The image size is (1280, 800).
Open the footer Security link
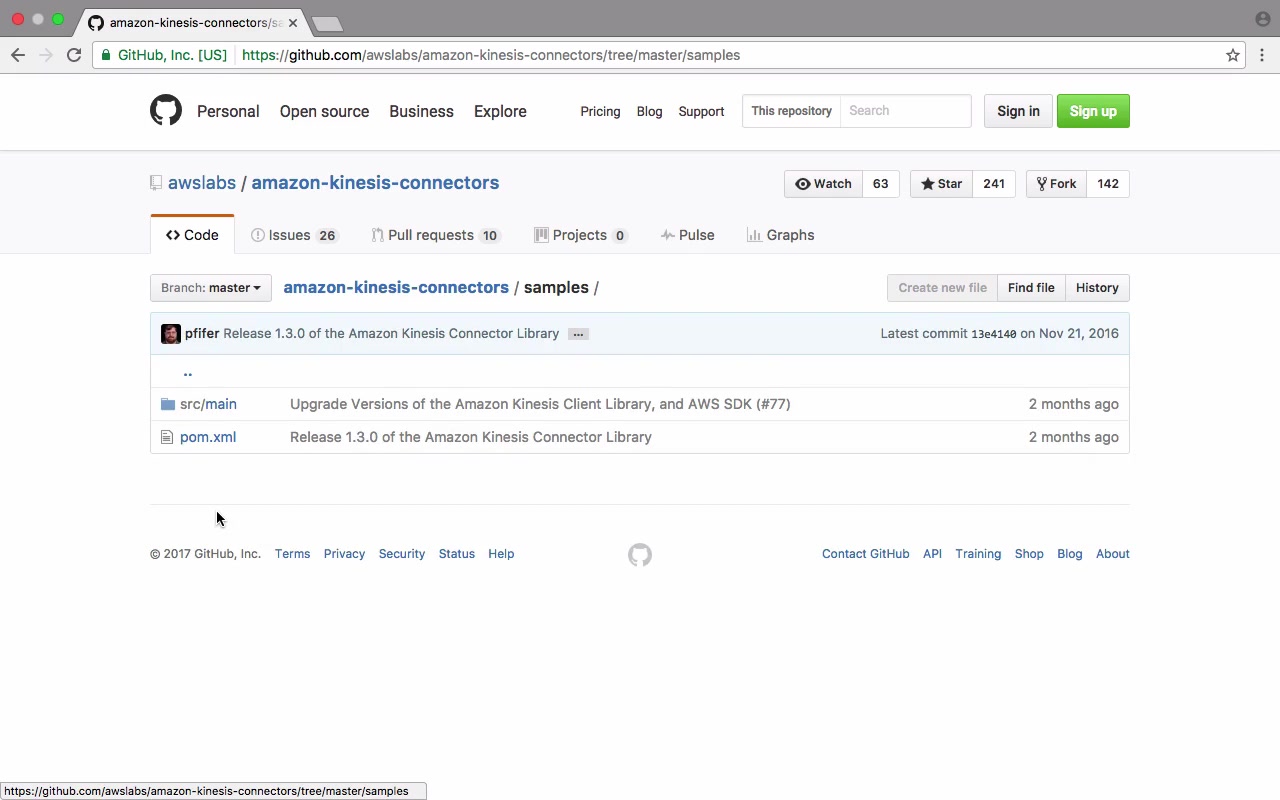point(402,554)
